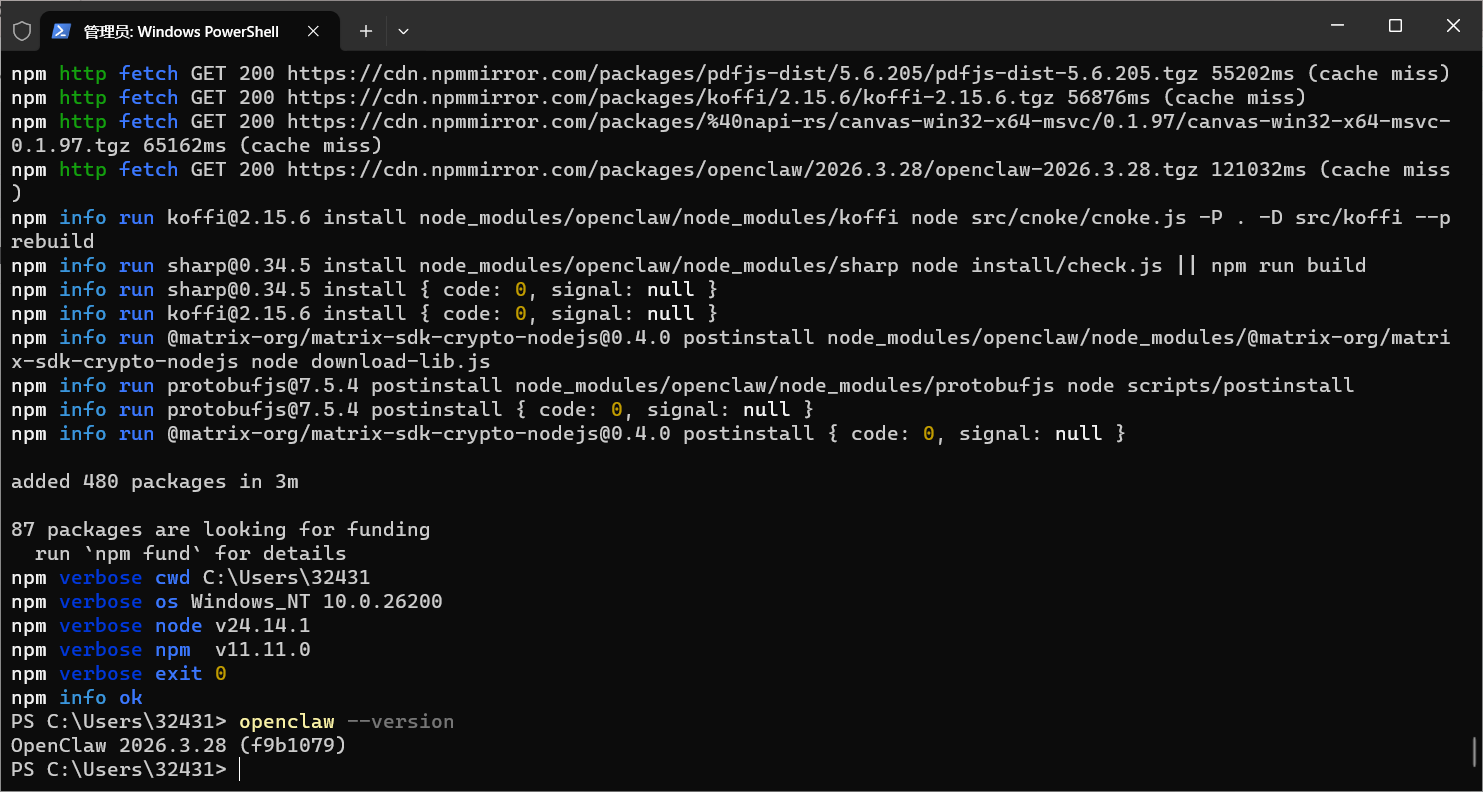
Task: Click the 'npm info ok' output line
Action: coord(77,698)
